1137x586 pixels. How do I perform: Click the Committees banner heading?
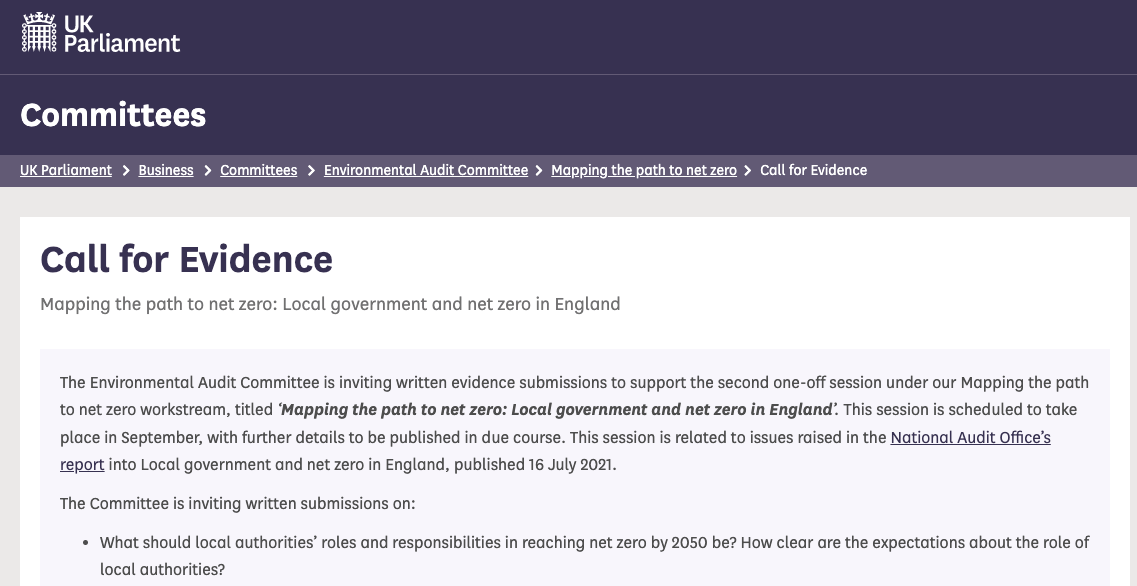(113, 115)
